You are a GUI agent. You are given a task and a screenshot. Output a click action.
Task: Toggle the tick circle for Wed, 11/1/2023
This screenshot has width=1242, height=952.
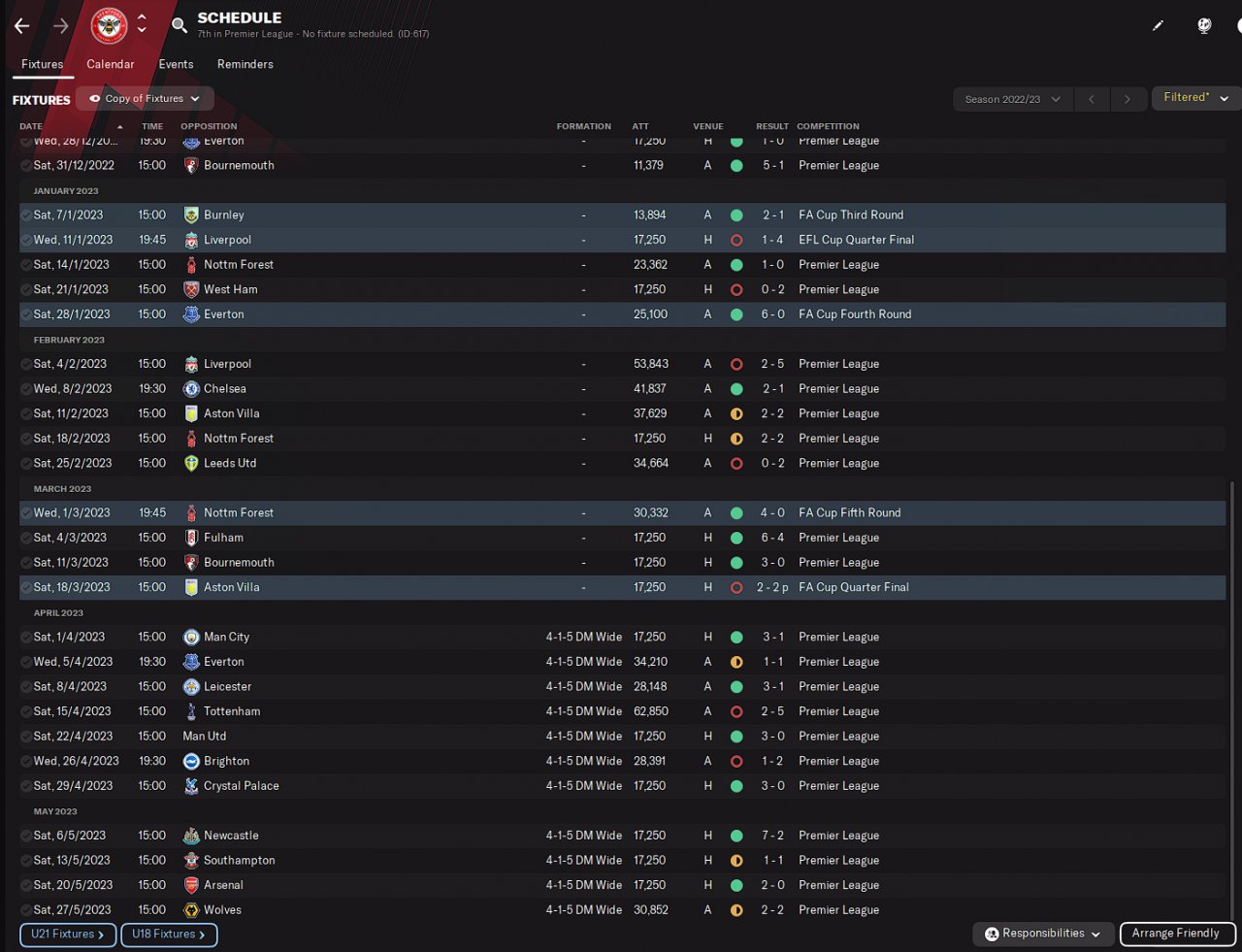point(26,240)
